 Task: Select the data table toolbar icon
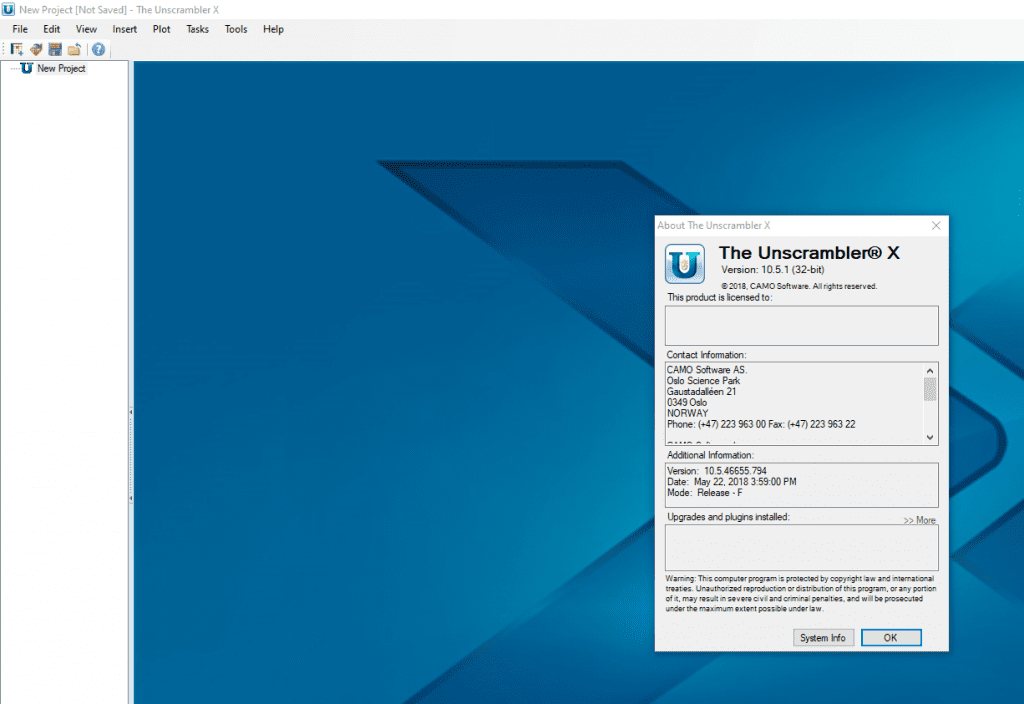tap(53, 48)
